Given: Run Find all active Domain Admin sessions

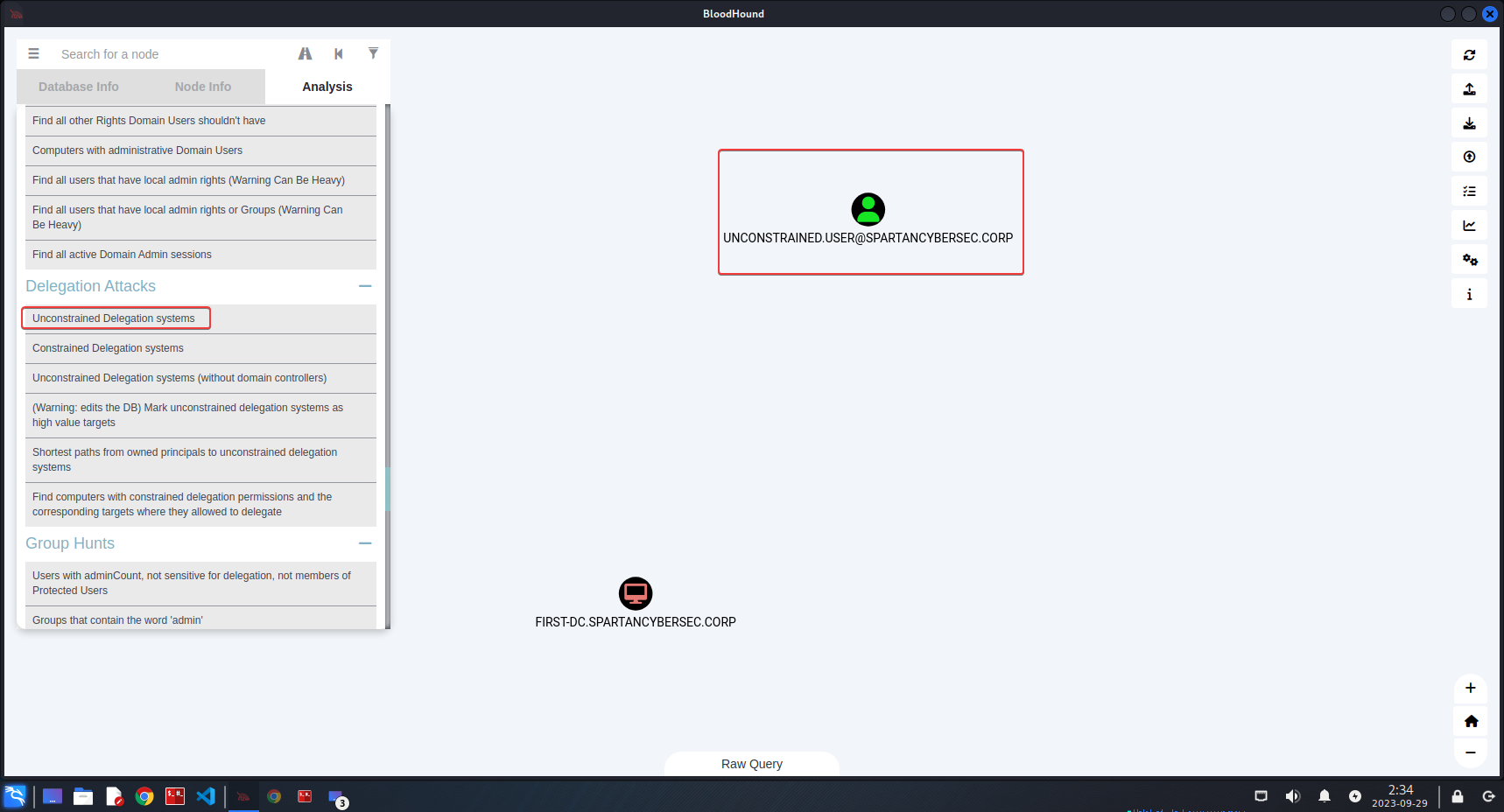Looking at the screenshot, I should (x=122, y=255).
